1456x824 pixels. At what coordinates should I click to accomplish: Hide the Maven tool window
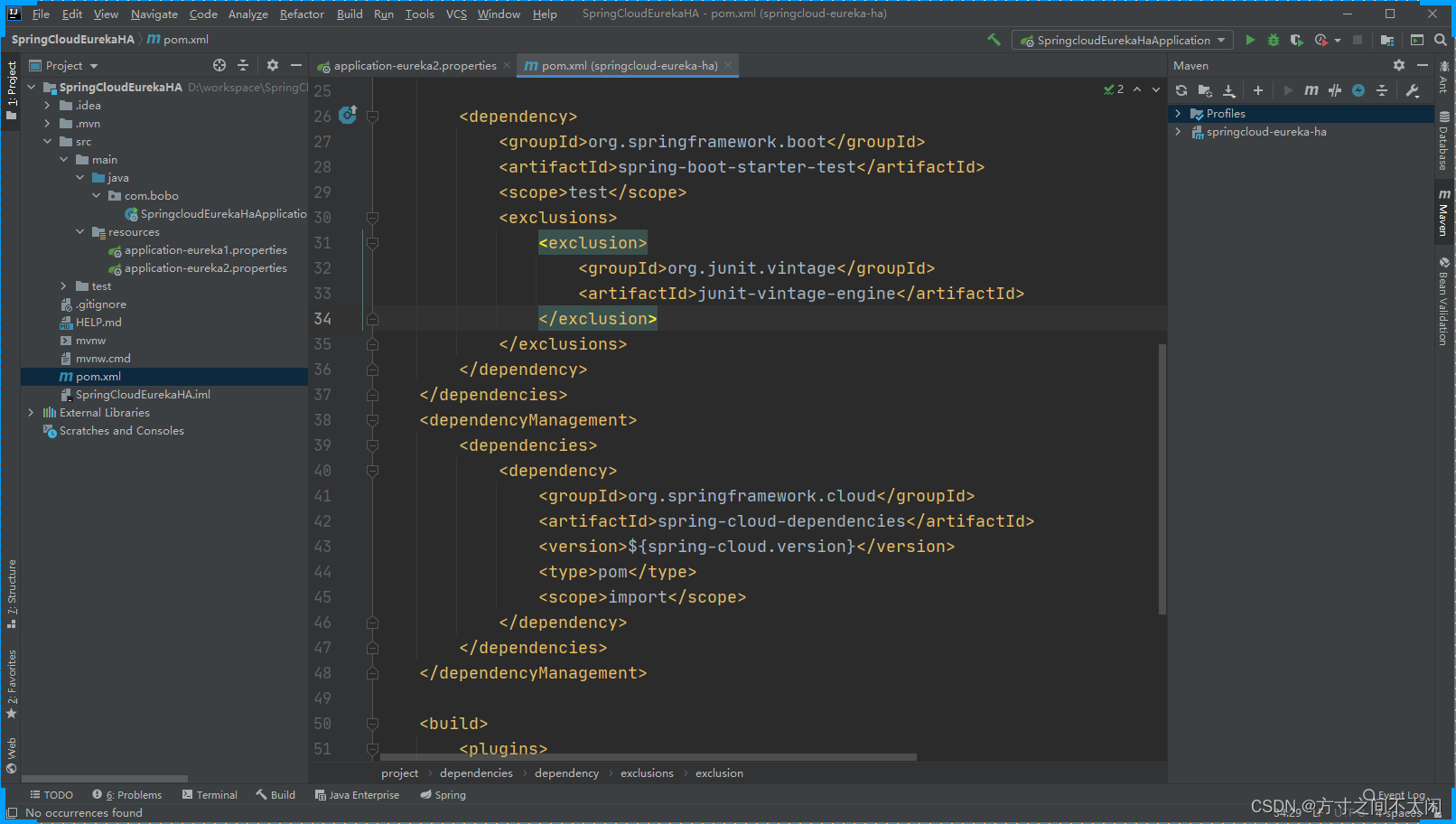[x=1423, y=65]
